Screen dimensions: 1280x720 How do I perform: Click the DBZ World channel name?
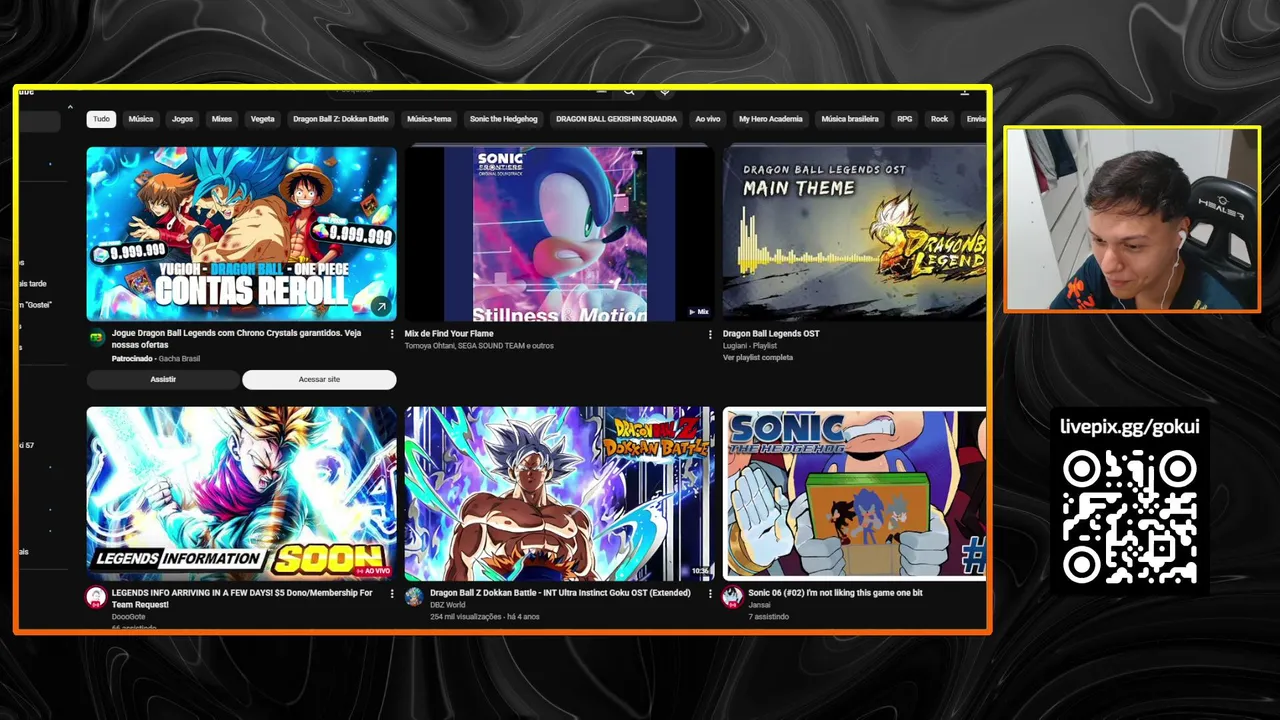[x=448, y=605]
